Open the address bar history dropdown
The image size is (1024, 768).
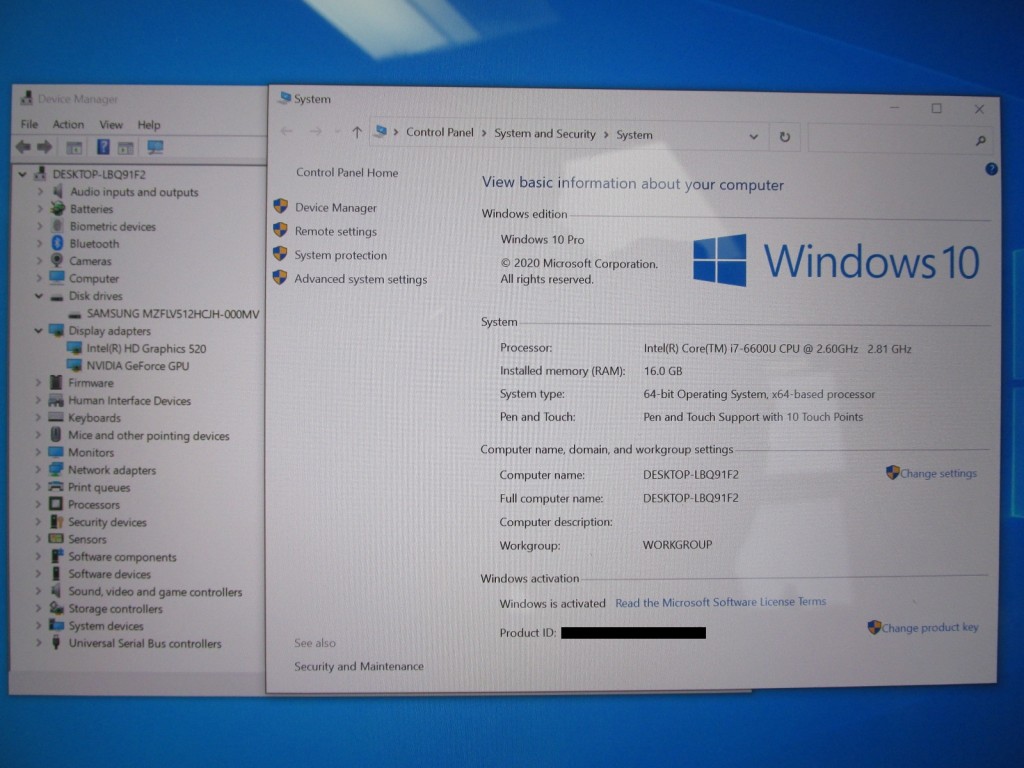(x=754, y=136)
